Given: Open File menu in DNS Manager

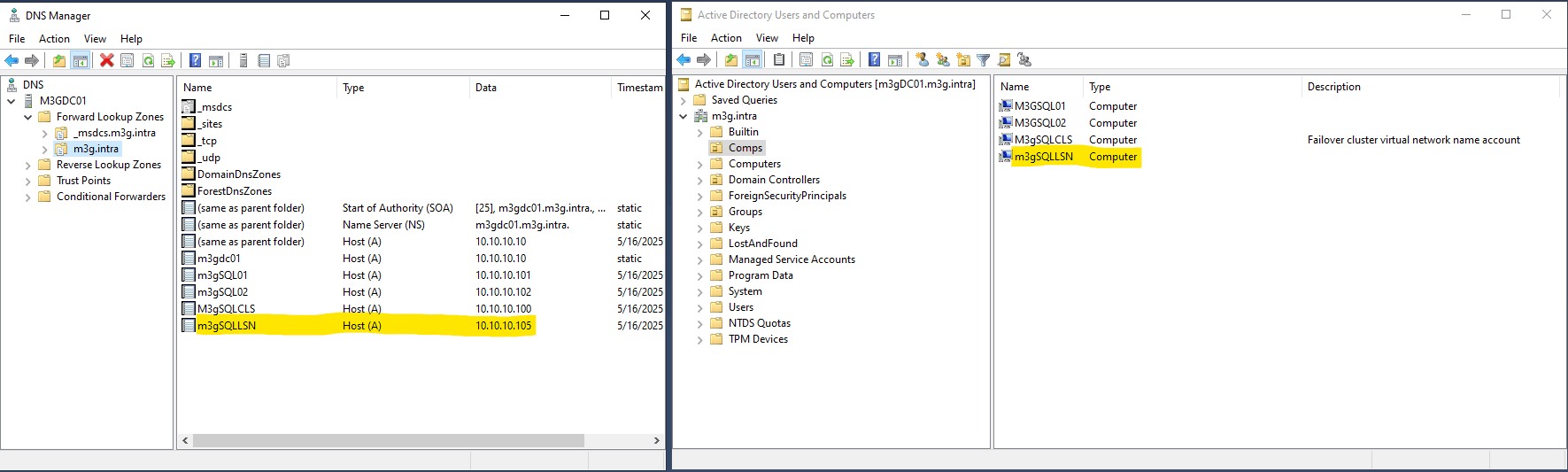Looking at the screenshot, I should tap(17, 39).
